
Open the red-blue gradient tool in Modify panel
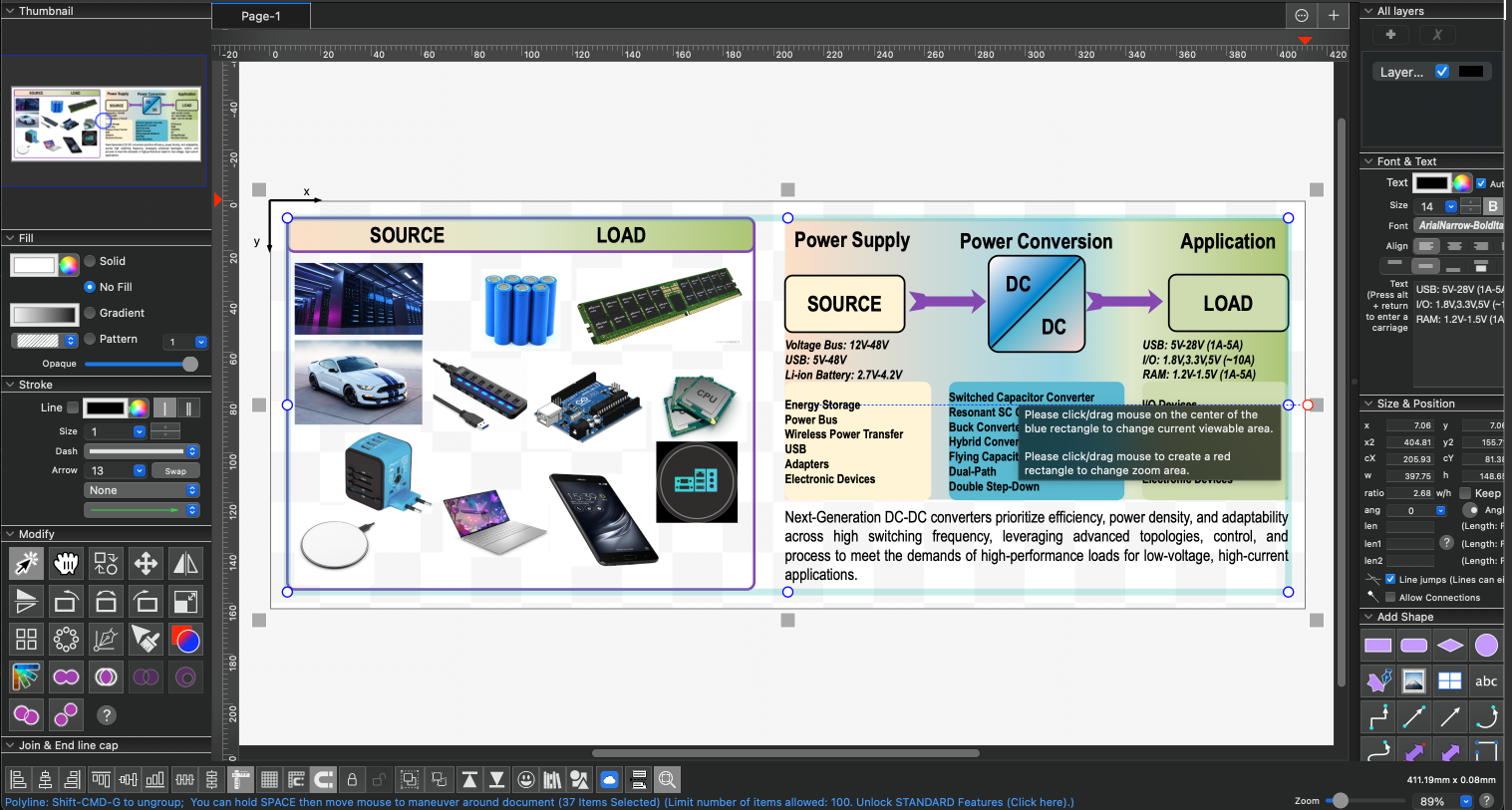click(x=185, y=639)
